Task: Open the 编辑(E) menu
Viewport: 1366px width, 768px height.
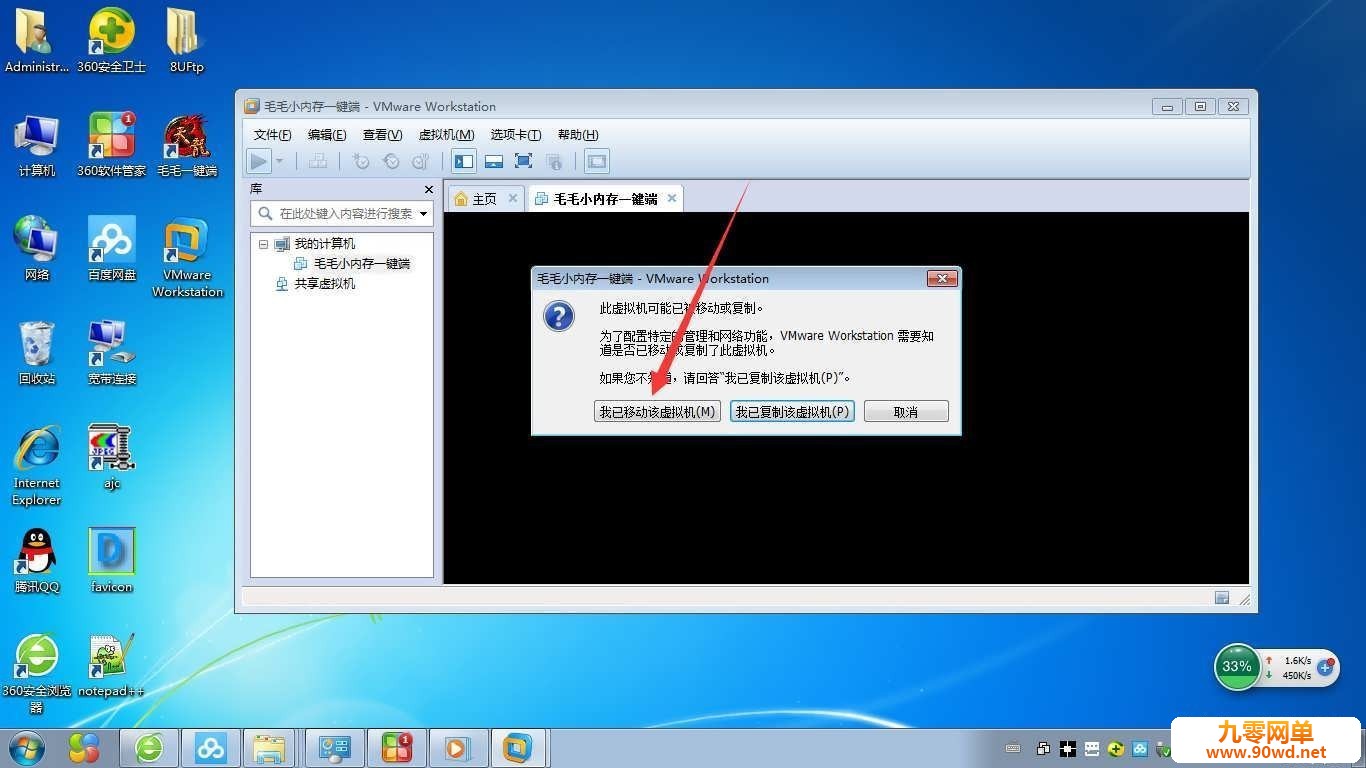Action: click(327, 135)
